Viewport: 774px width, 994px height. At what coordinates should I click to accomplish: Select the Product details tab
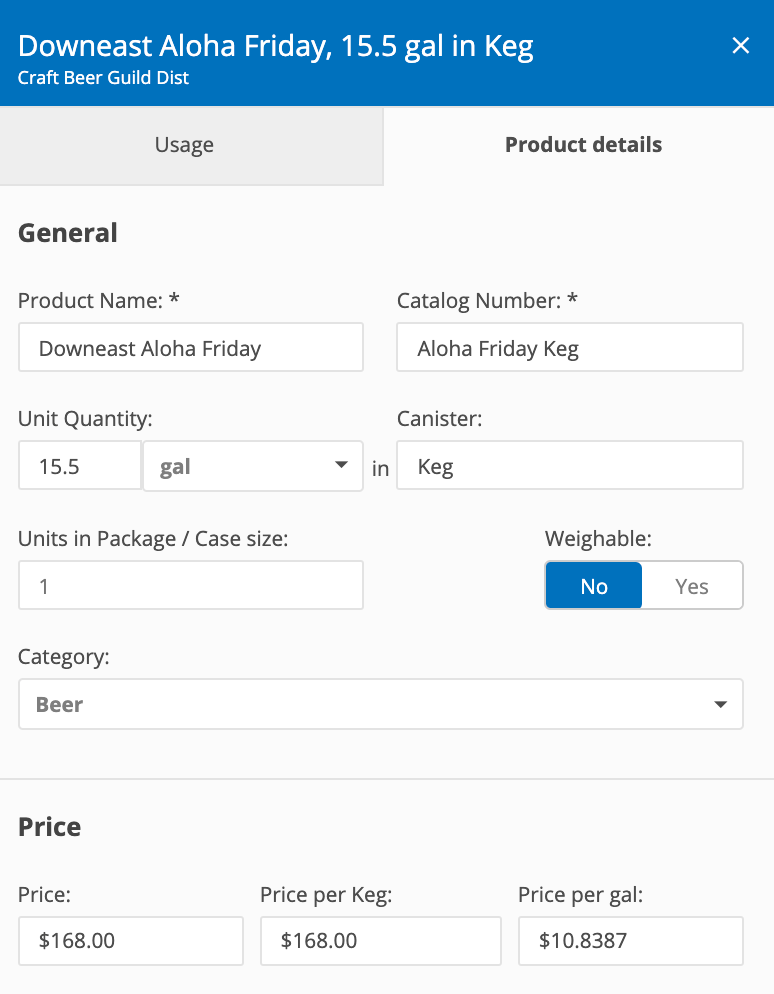(x=583, y=145)
